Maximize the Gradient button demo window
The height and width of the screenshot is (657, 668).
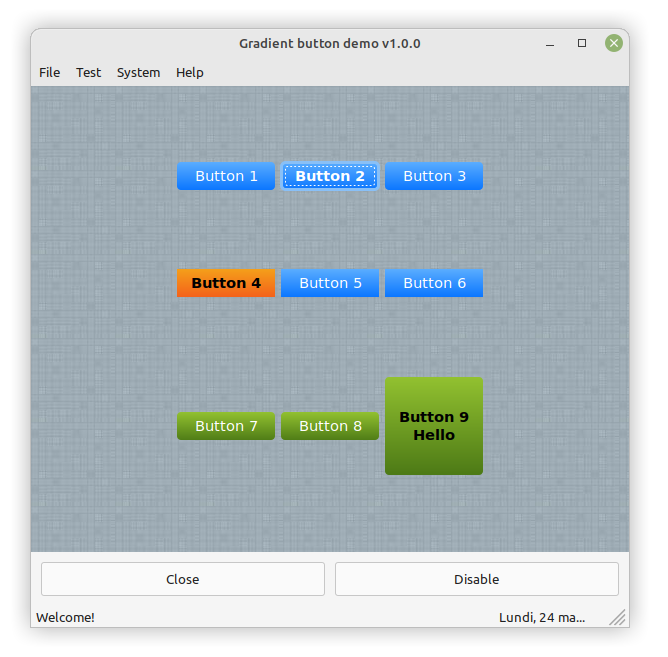tap(582, 44)
